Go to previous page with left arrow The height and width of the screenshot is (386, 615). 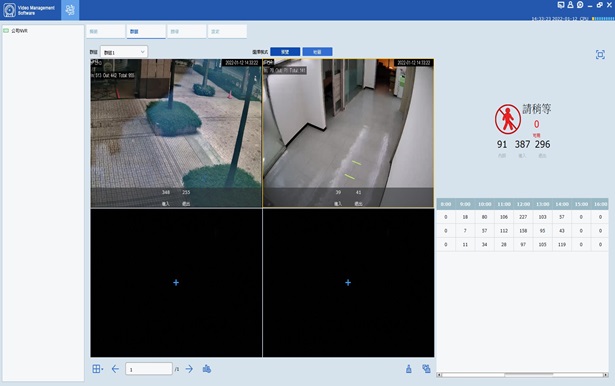click(115, 369)
